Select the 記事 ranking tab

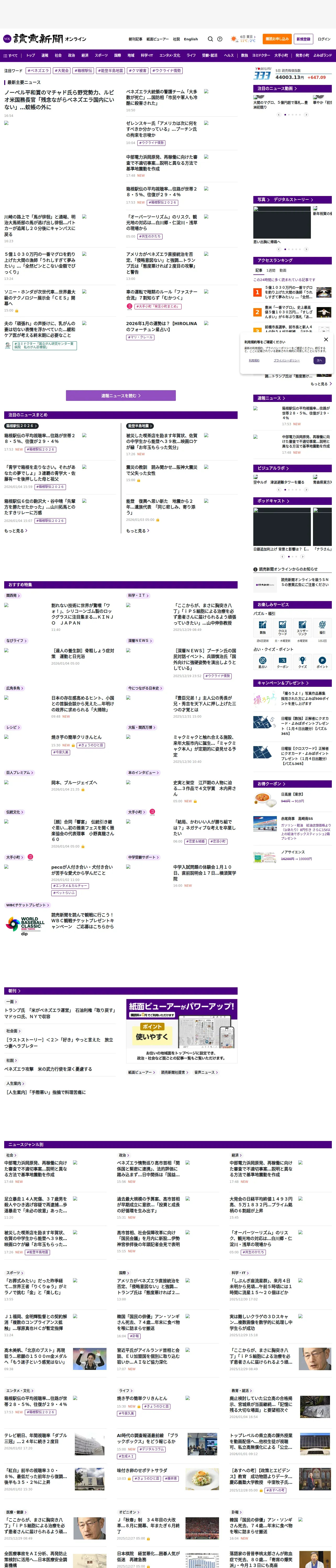[259, 270]
